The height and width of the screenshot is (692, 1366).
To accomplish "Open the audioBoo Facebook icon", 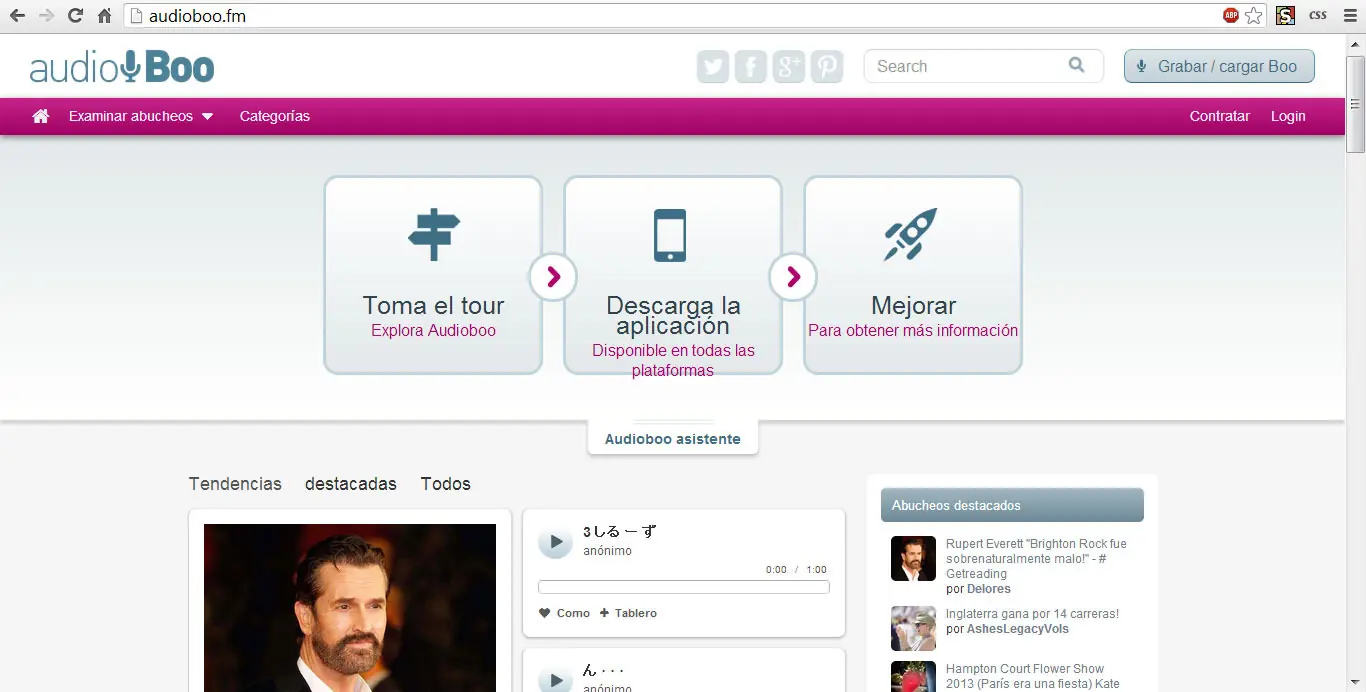I will click(x=751, y=67).
